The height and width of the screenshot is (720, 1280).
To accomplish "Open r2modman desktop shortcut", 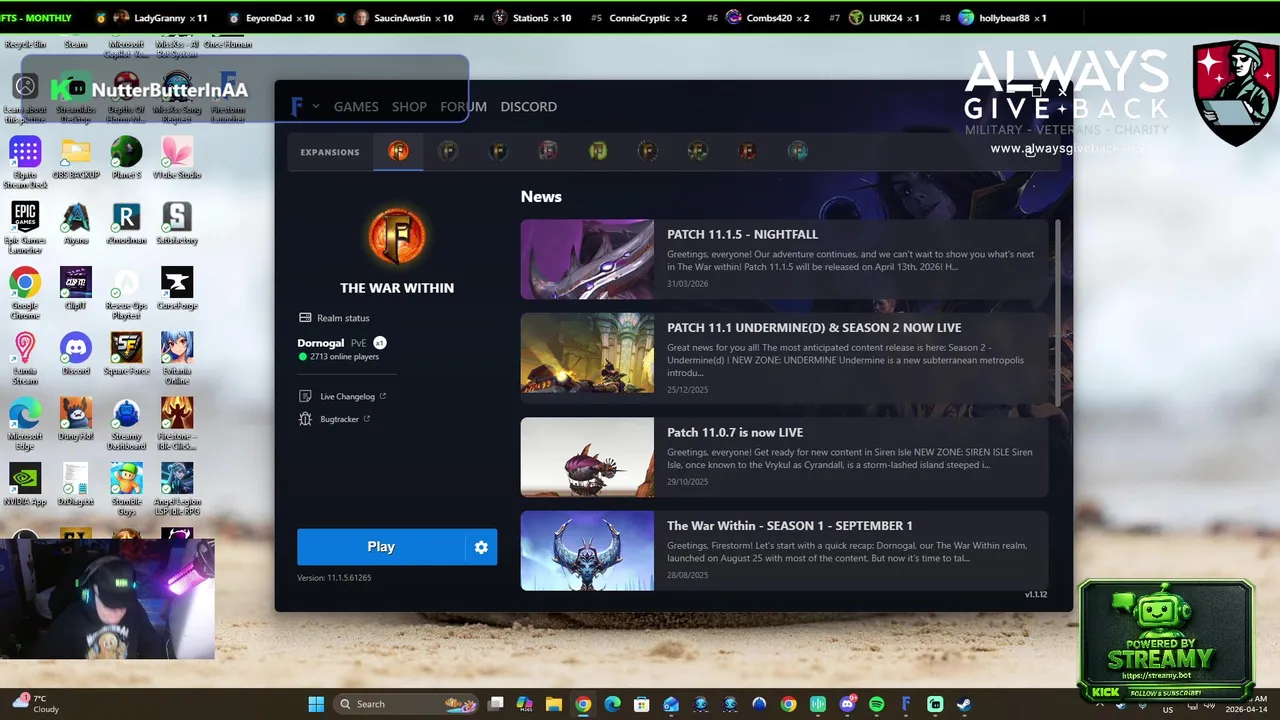I will pyautogui.click(x=126, y=224).
